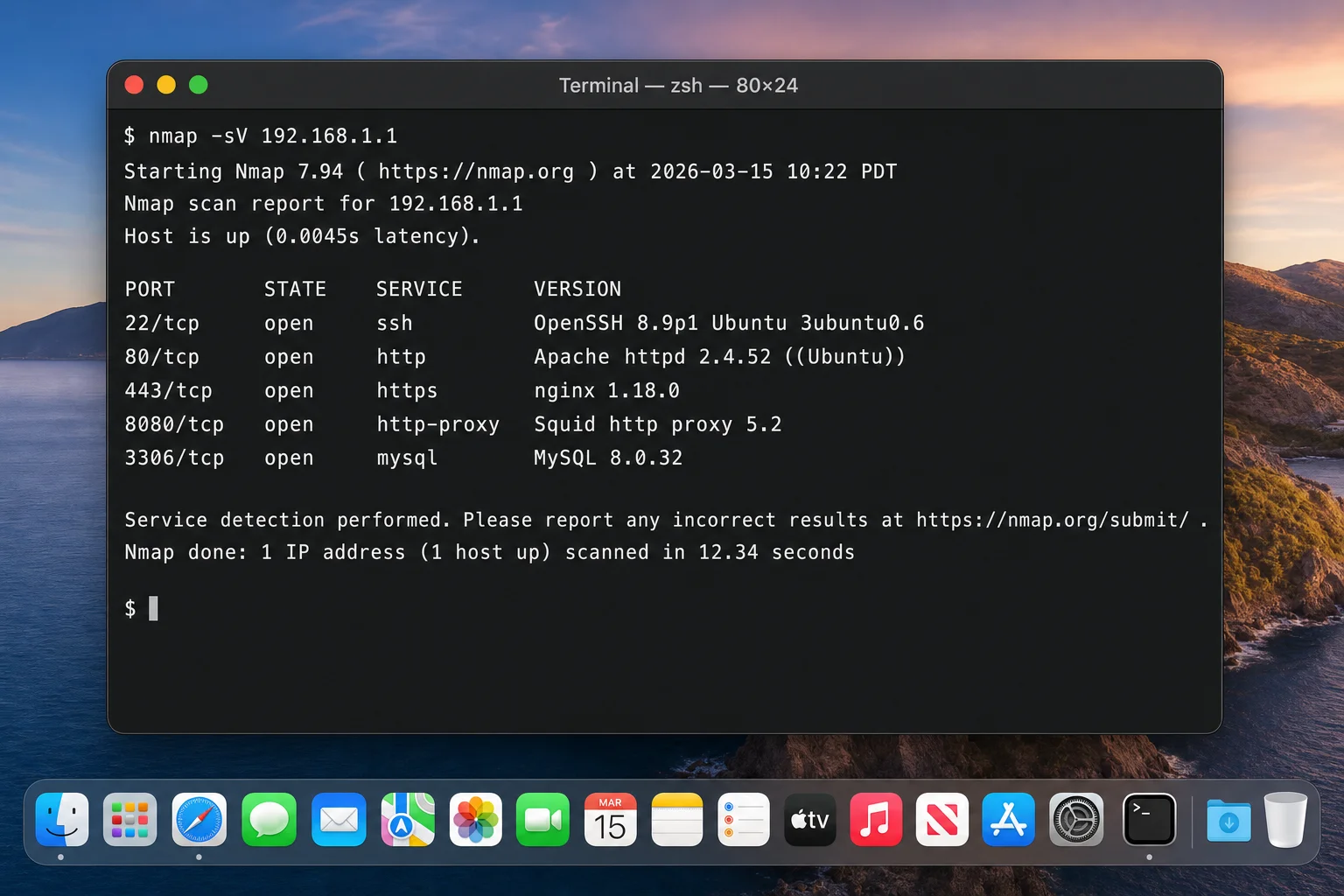Maximize Terminal with green button

click(199, 85)
